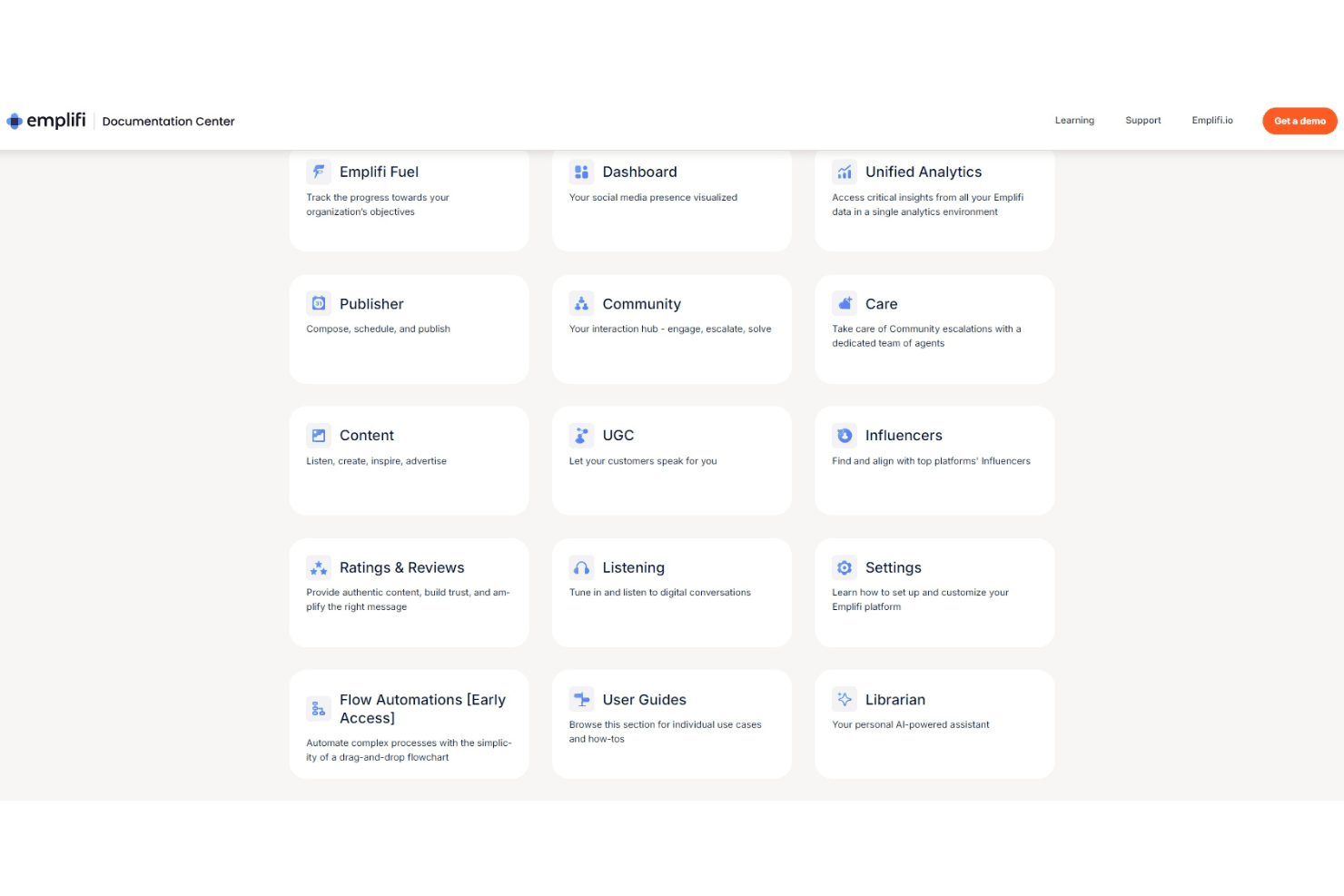Click the Get a demo button

(x=1300, y=121)
